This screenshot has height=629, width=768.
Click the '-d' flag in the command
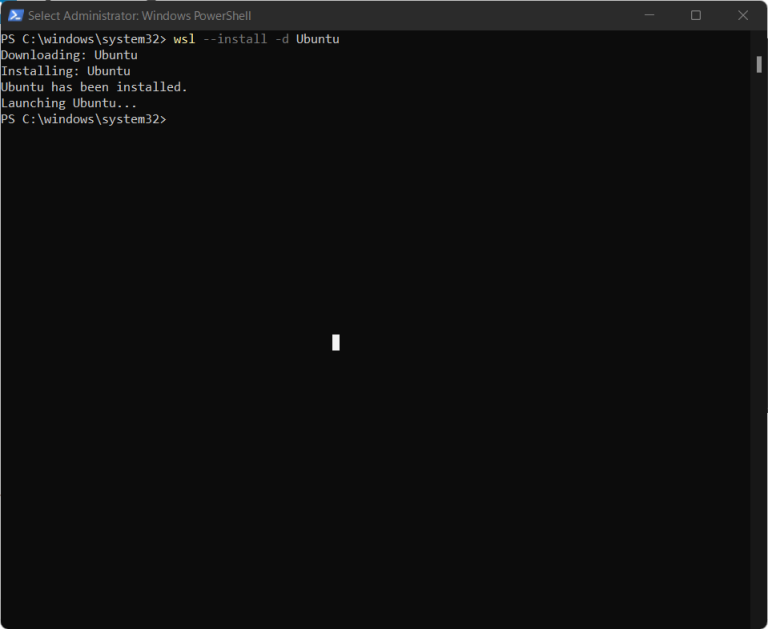pos(281,39)
